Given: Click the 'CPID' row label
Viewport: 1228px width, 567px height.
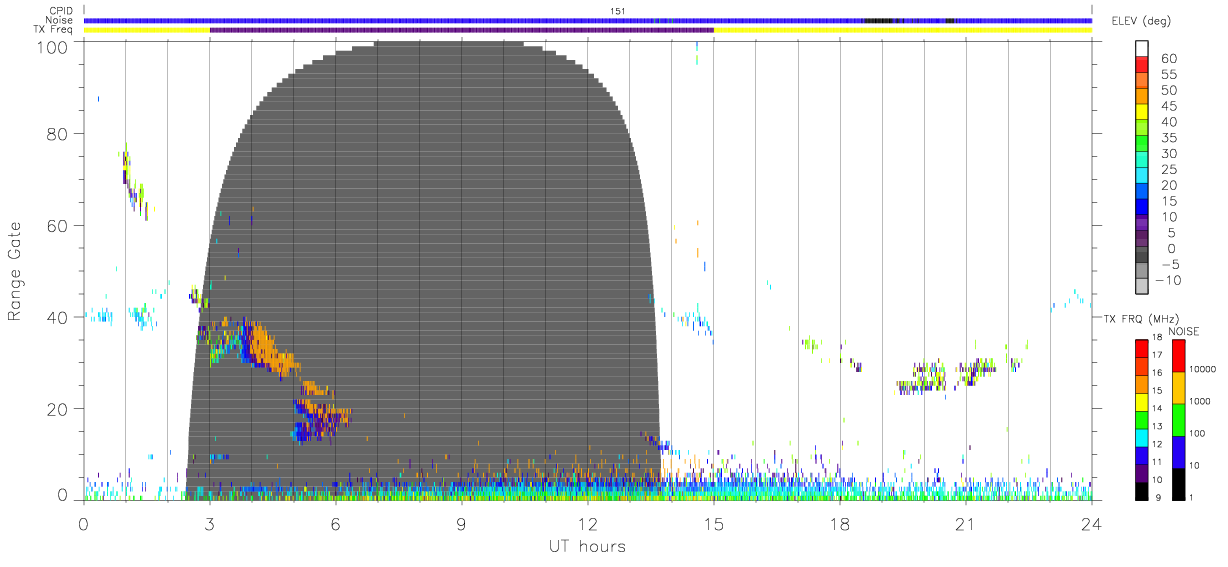Looking at the screenshot, I should click(61, 11).
